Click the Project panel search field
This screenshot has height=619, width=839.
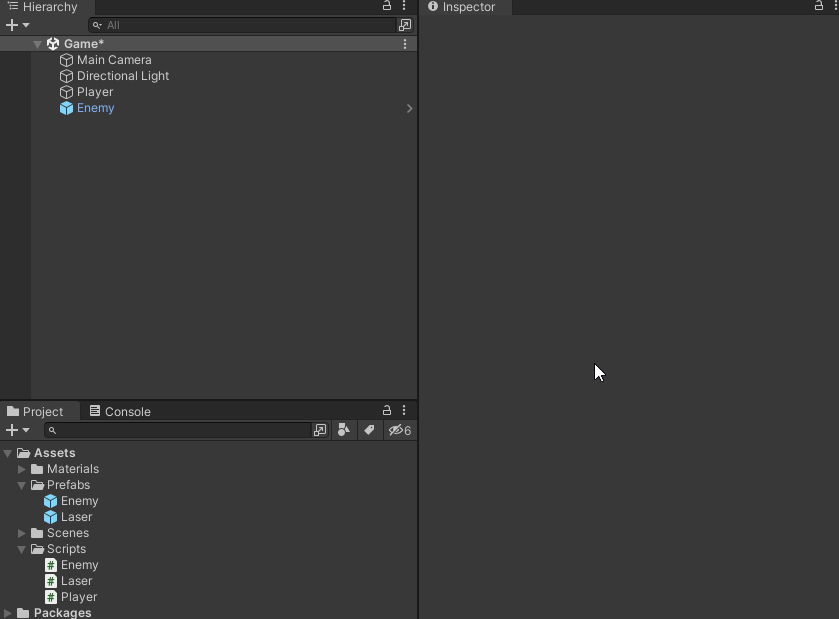pyautogui.click(x=180, y=430)
